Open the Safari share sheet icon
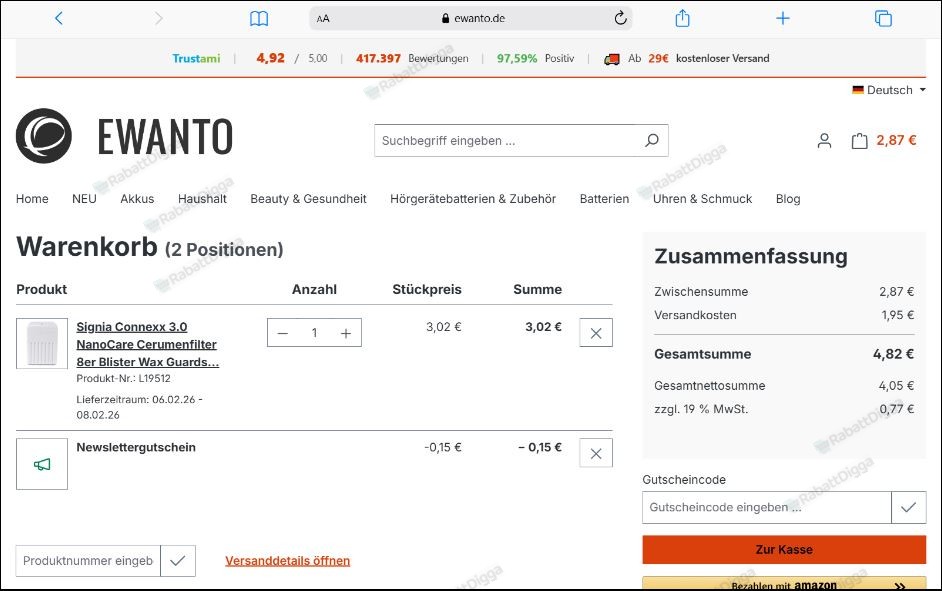 682,18
